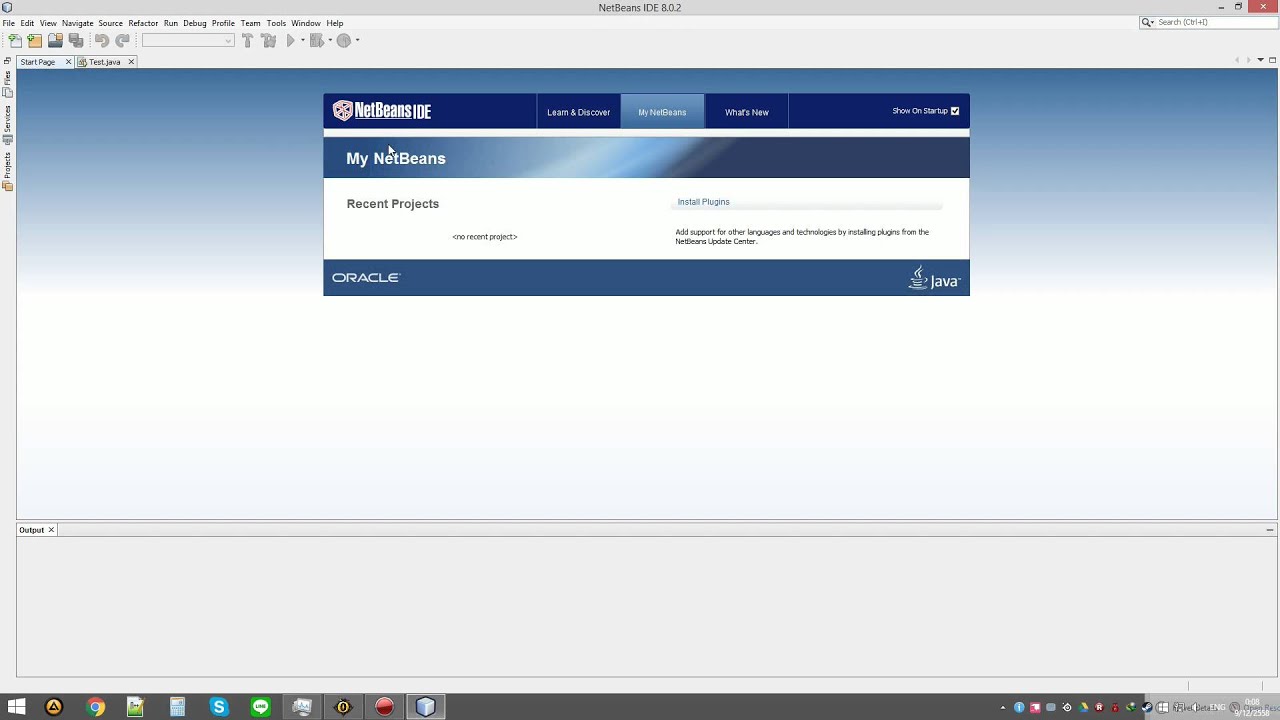The height and width of the screenshot is (720, 1280).
Task: Open Google Chrome from the taskbar
Action: pos(95,707)
